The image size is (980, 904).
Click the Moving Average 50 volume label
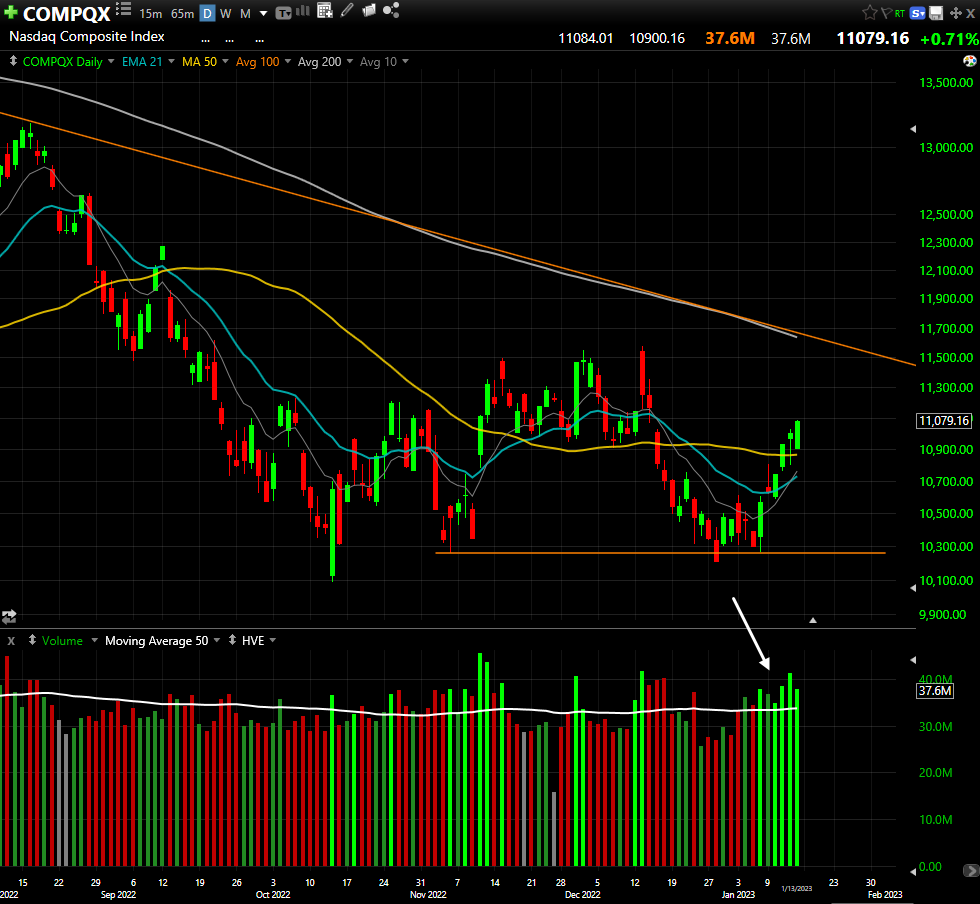pos(156,641)
